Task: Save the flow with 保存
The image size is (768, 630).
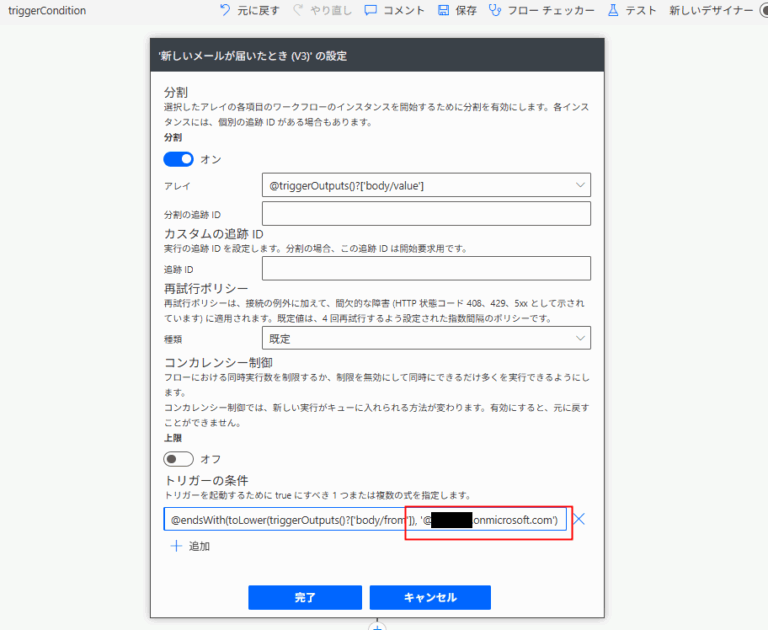Action: (x=444, y=10)
